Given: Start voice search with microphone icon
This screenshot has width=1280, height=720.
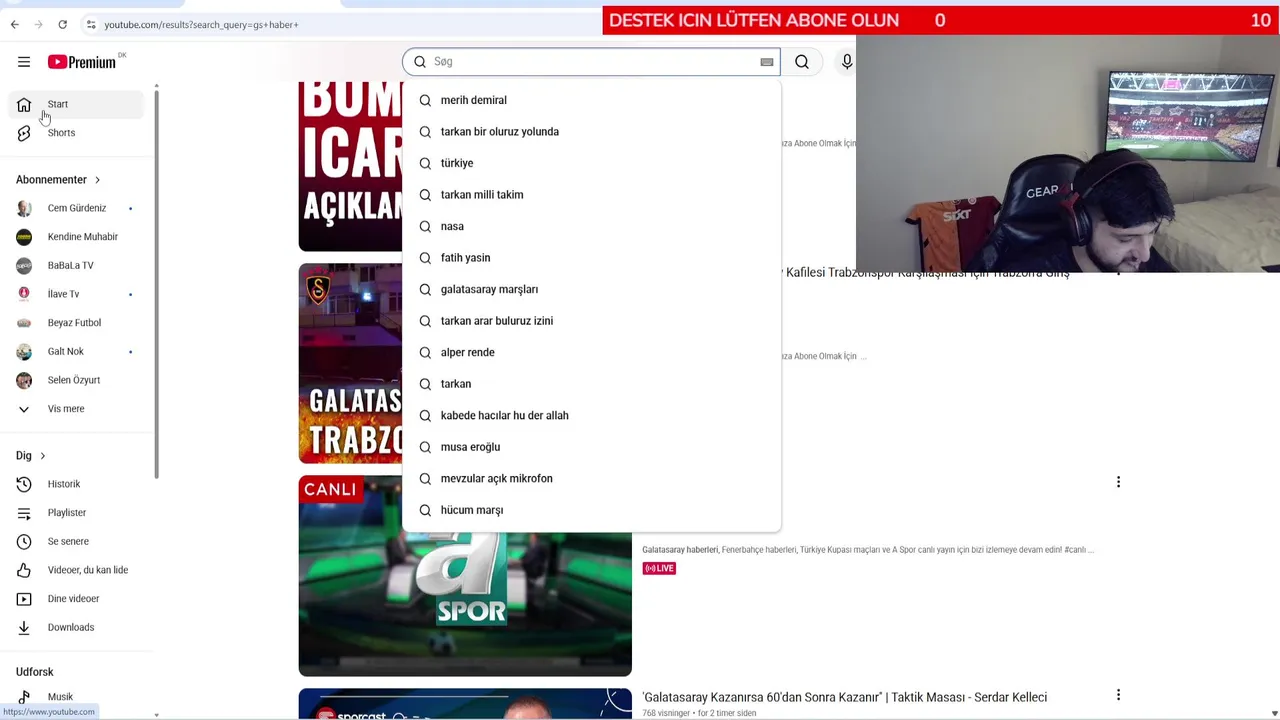Looking at the screenshot, I should coord(847,62).
